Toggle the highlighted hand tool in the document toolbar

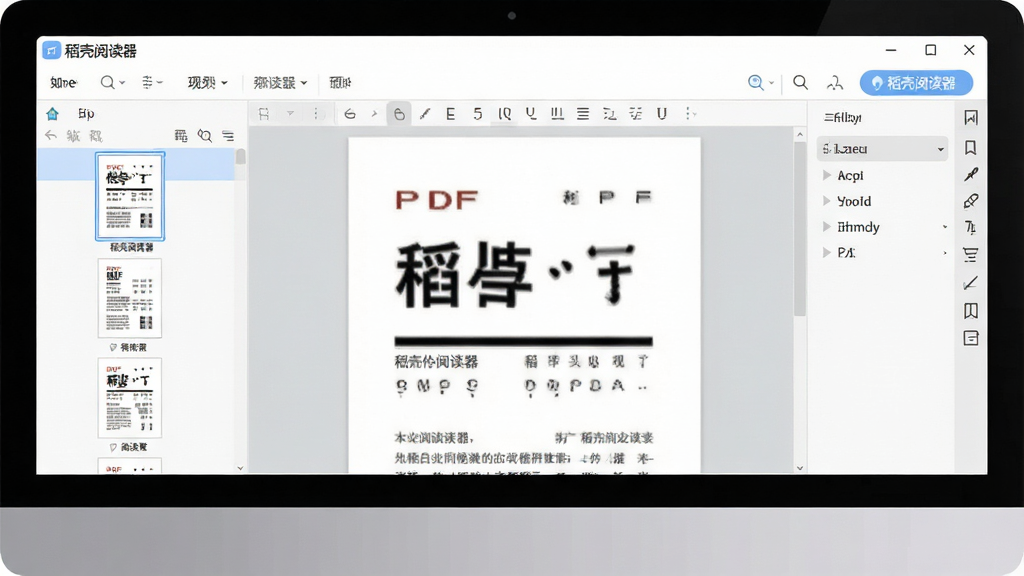click(x=399, y=114)
